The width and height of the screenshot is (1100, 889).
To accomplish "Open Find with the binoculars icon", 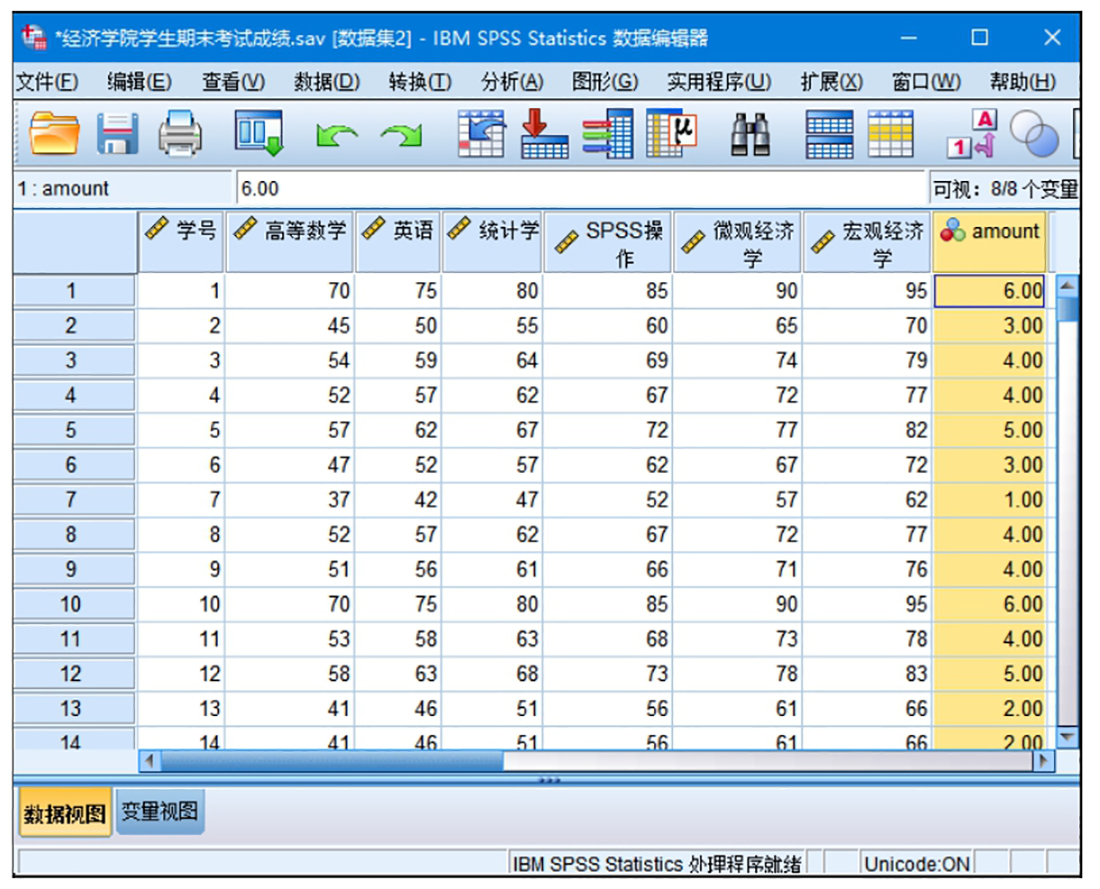I will coord(750,133).
